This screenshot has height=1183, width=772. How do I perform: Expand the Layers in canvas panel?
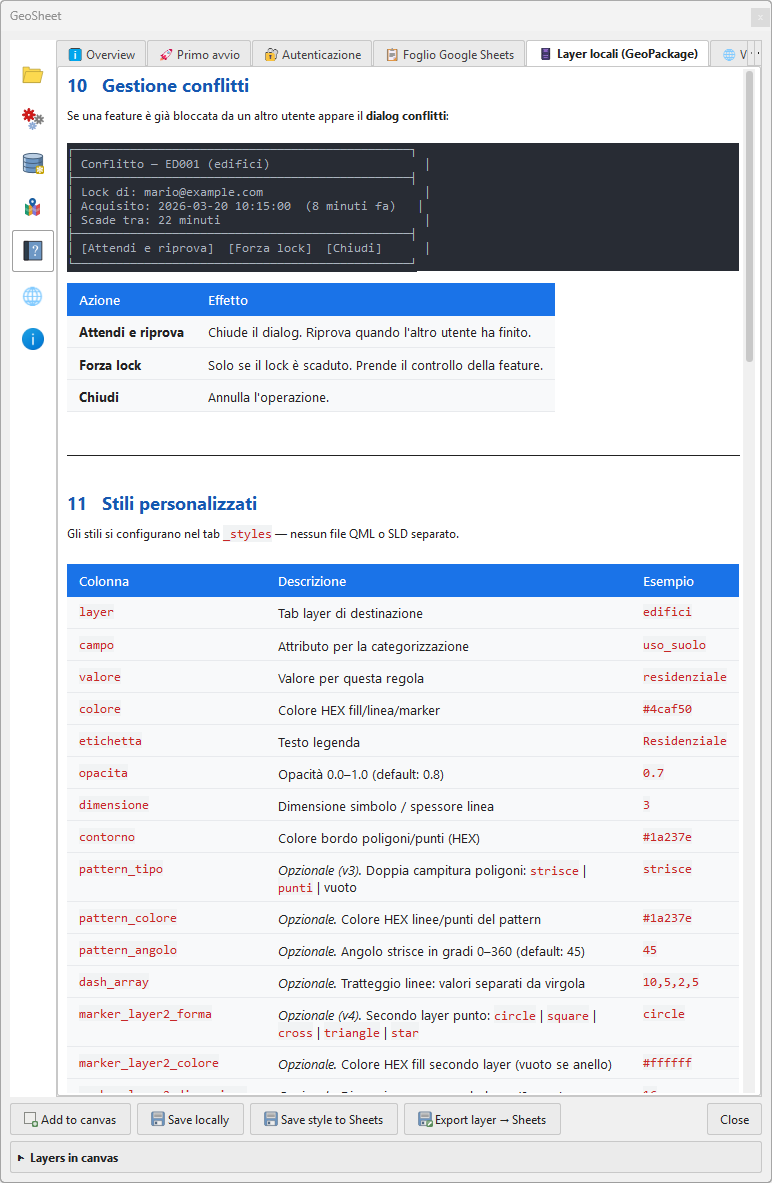tap(386, 1157)
